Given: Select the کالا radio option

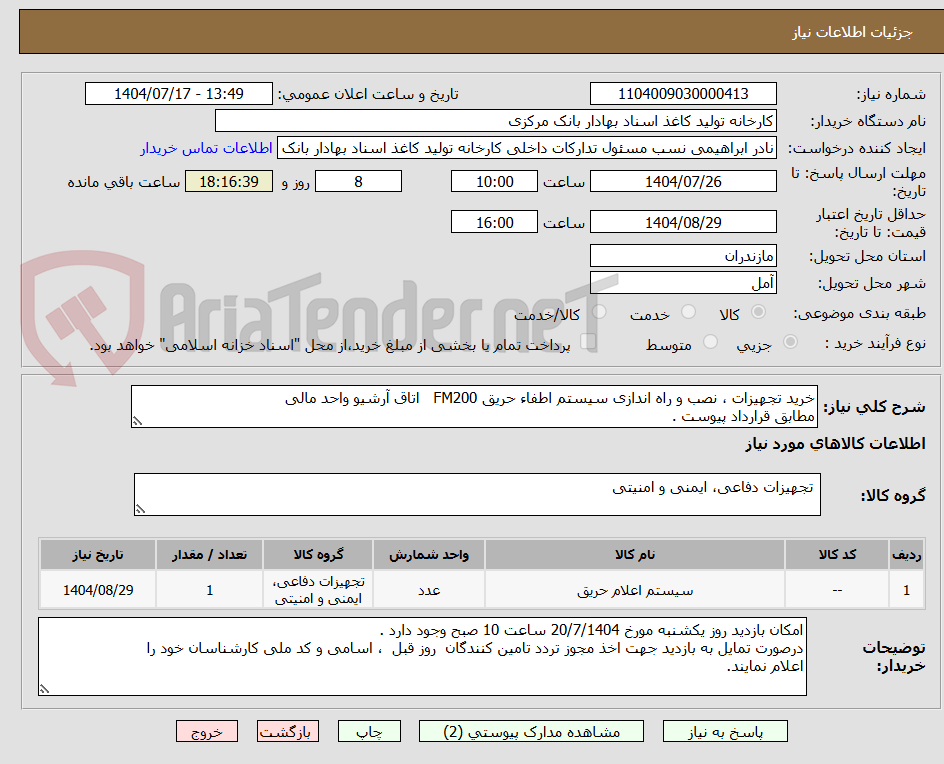Looking at the screenshot, I should (x=758, y=312).
